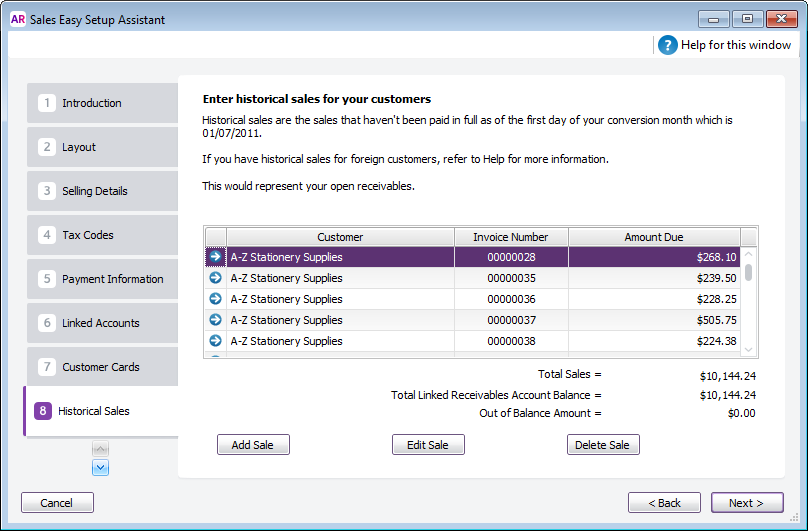Close the Sales Easy Setup Assistant window
The height and width of the screenshot is (531, 808).
(782, 19)
